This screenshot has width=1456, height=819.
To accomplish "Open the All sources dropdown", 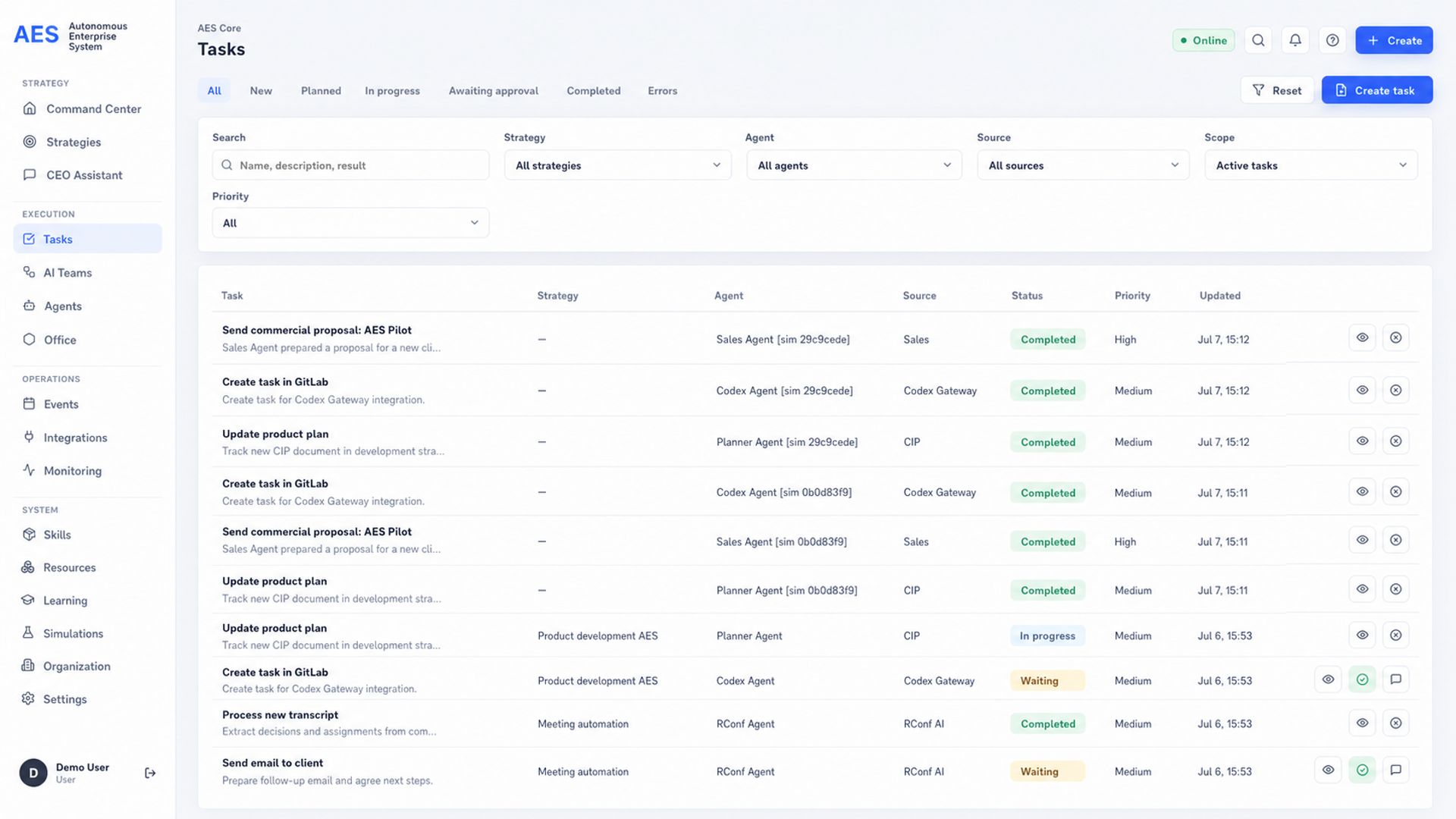I will click(x=1083, y=165).
